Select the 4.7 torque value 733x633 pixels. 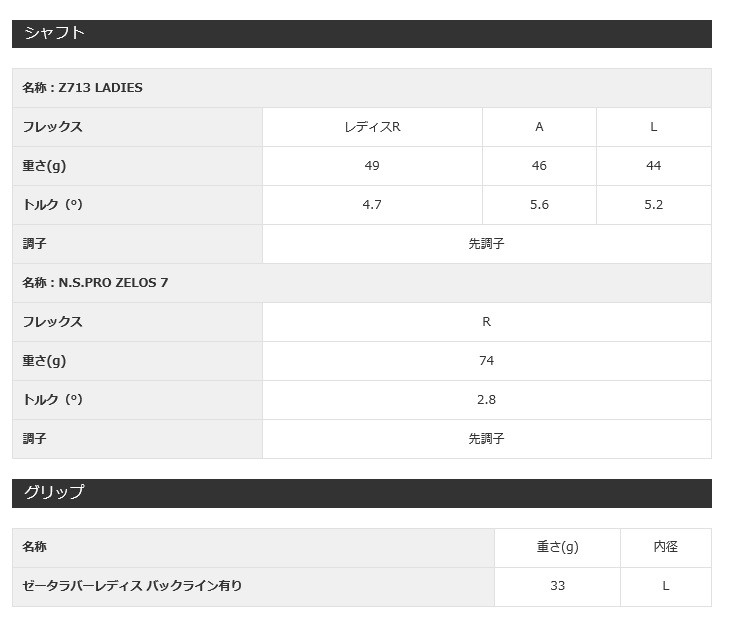coord(372,205)
